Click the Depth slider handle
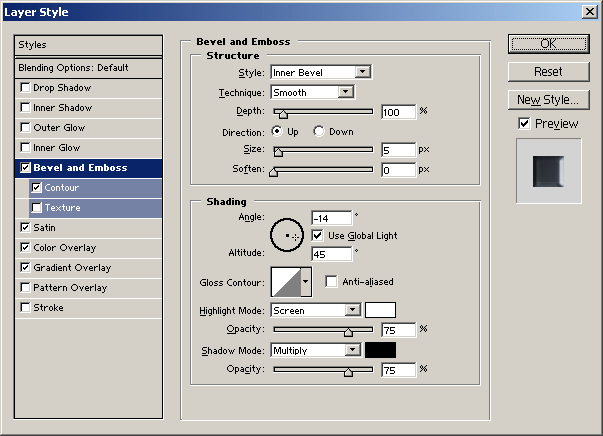603x436 pixels. [282, 114]
